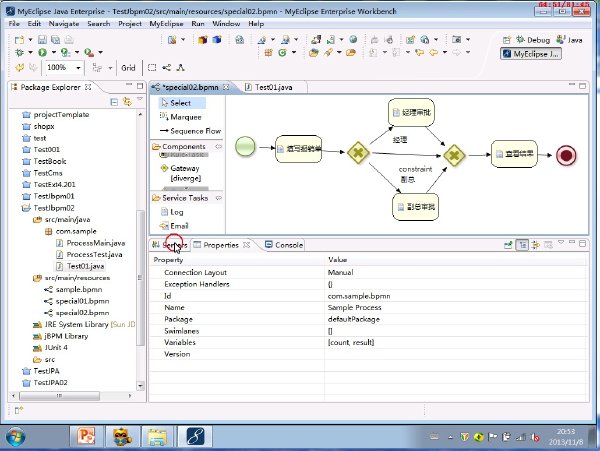
Task: Click the External Tools run icon
Action: tap(89, 52)
